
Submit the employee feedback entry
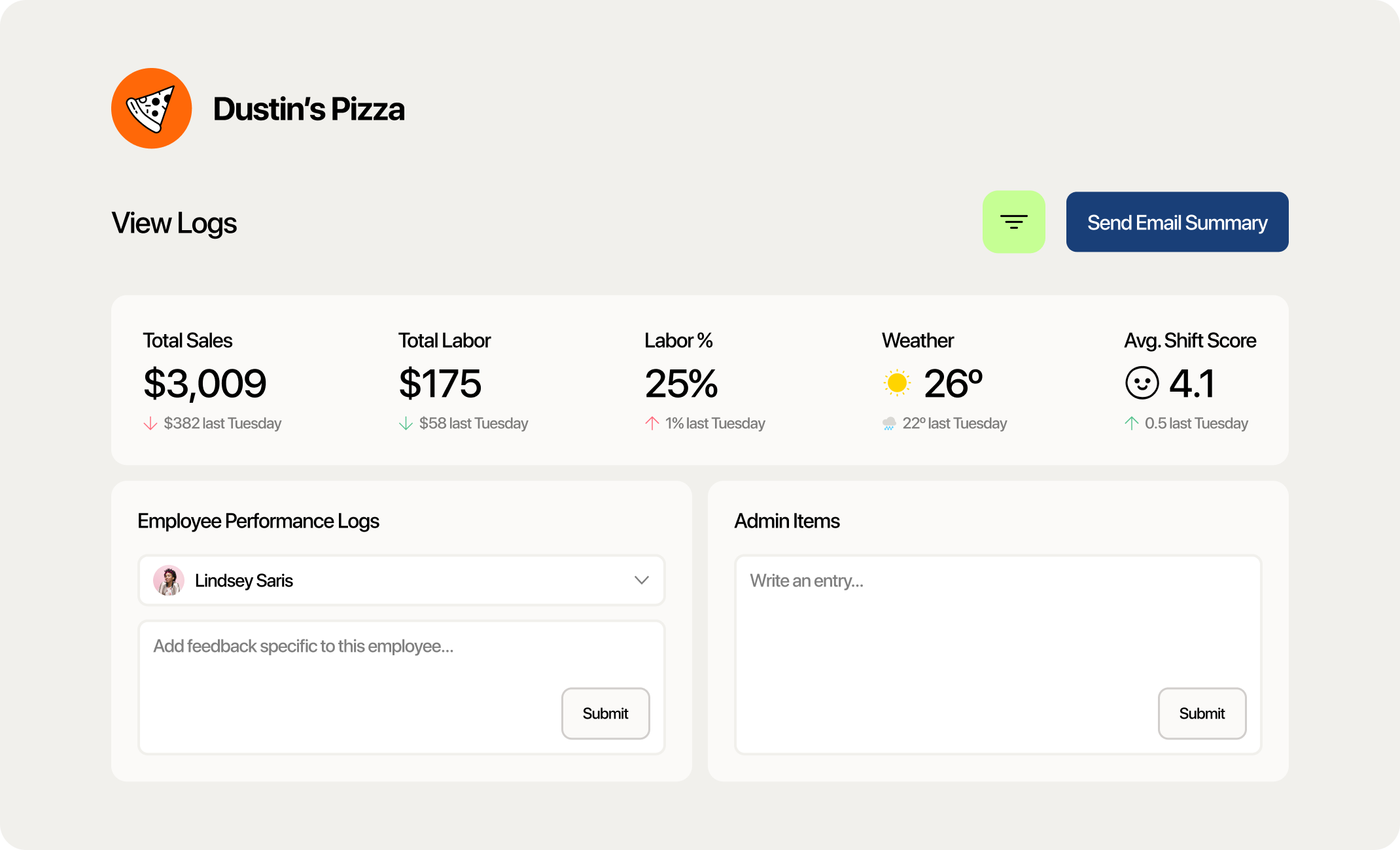(604, 713)
